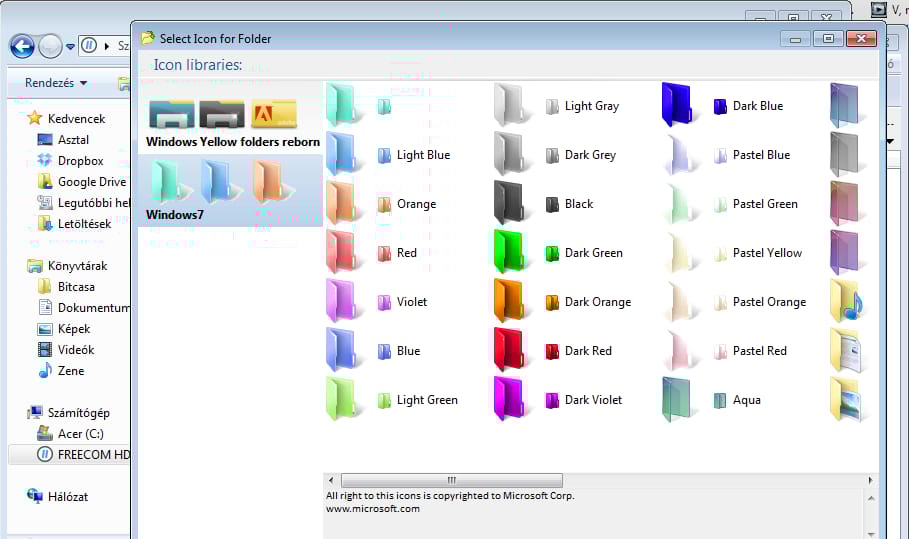Click description box scroll-up arrow
909x539 pixels.
(x=871, y=498)
